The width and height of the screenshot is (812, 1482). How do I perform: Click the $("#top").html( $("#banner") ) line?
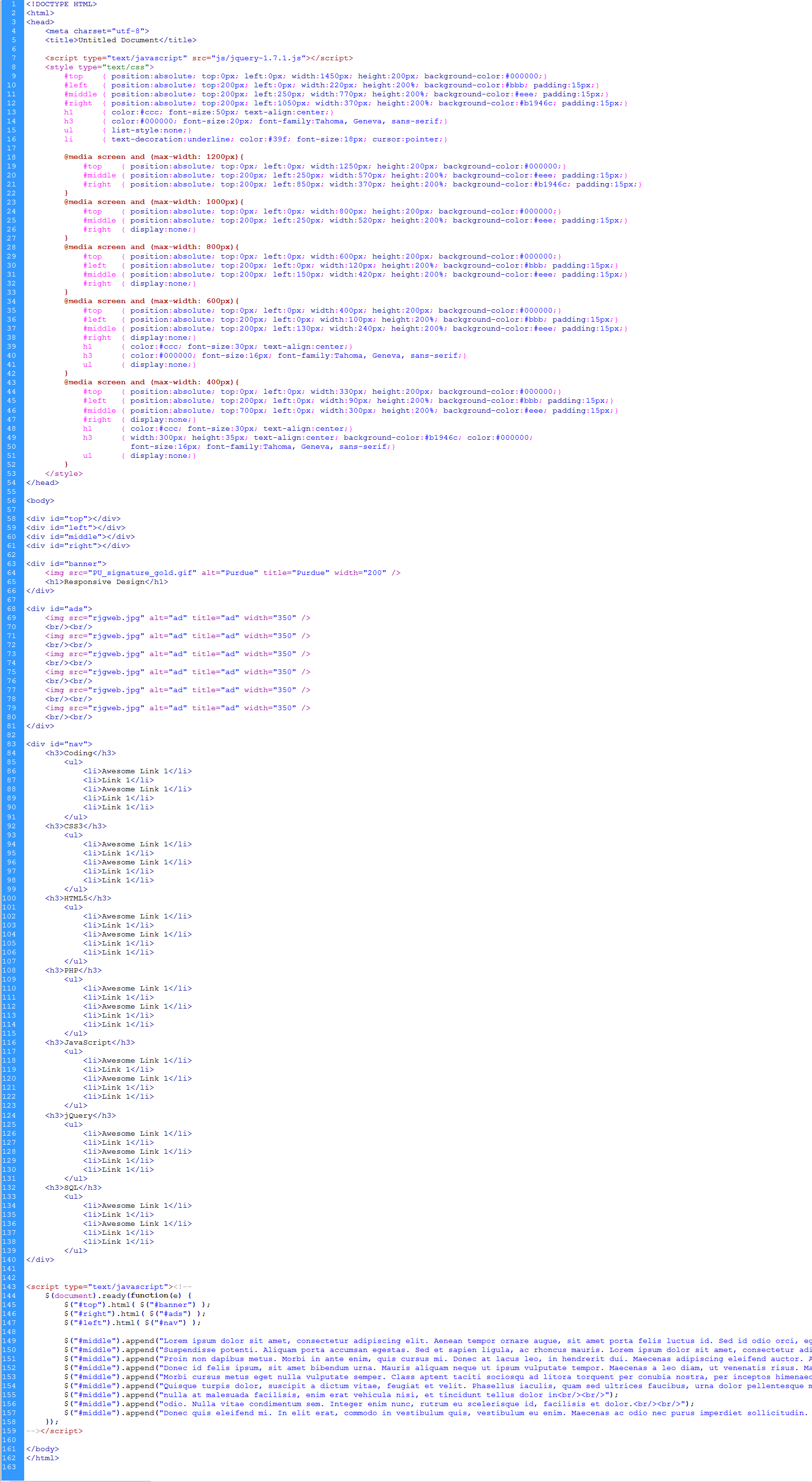[x=138, y=1305]
